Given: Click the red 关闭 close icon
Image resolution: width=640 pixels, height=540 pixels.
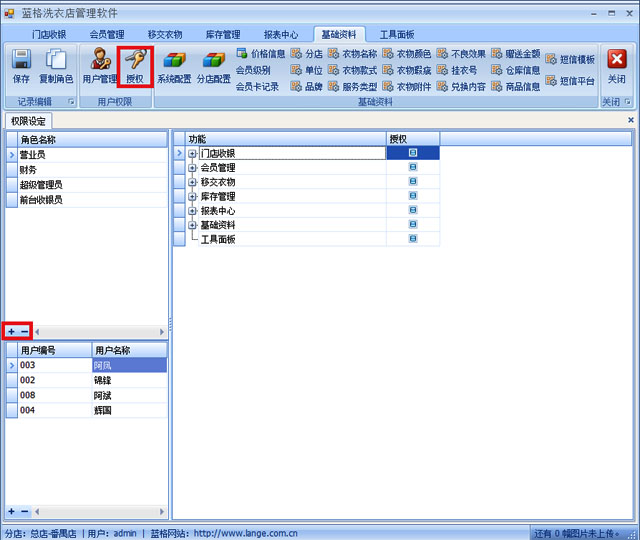Looking at the screenshot, I should click(x=617, y=60).
